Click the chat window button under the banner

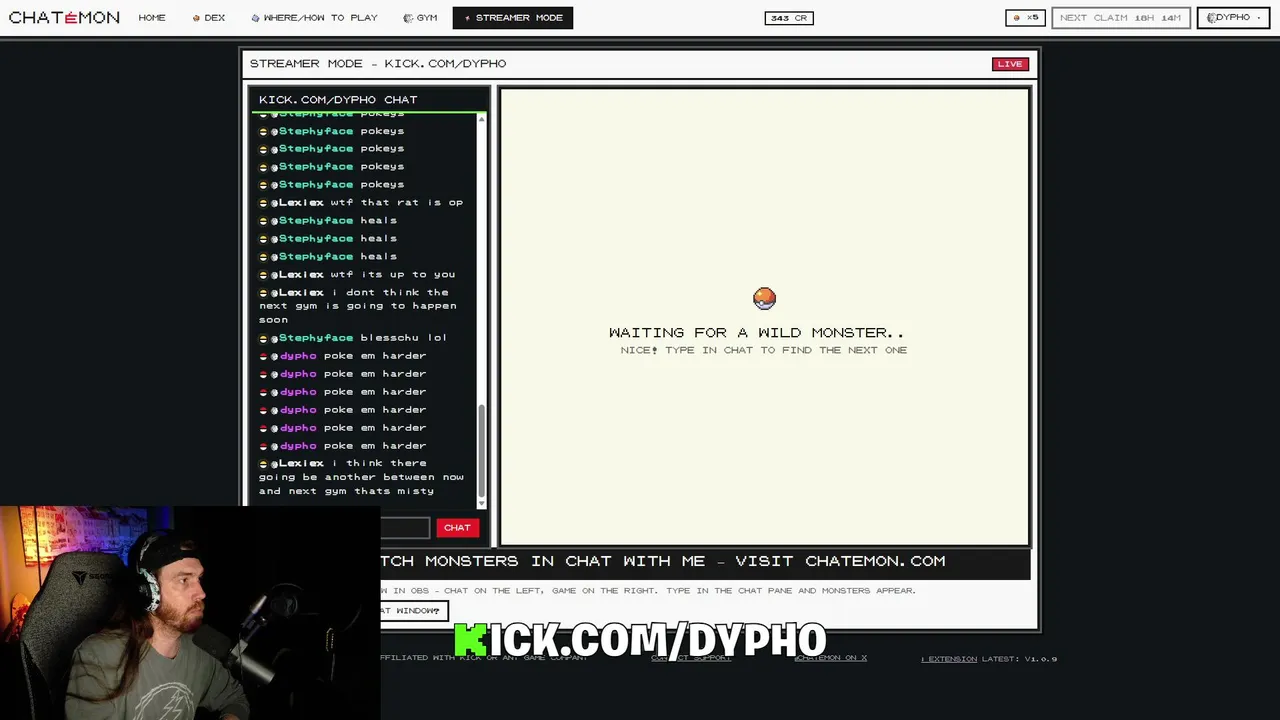pos(412,610)
